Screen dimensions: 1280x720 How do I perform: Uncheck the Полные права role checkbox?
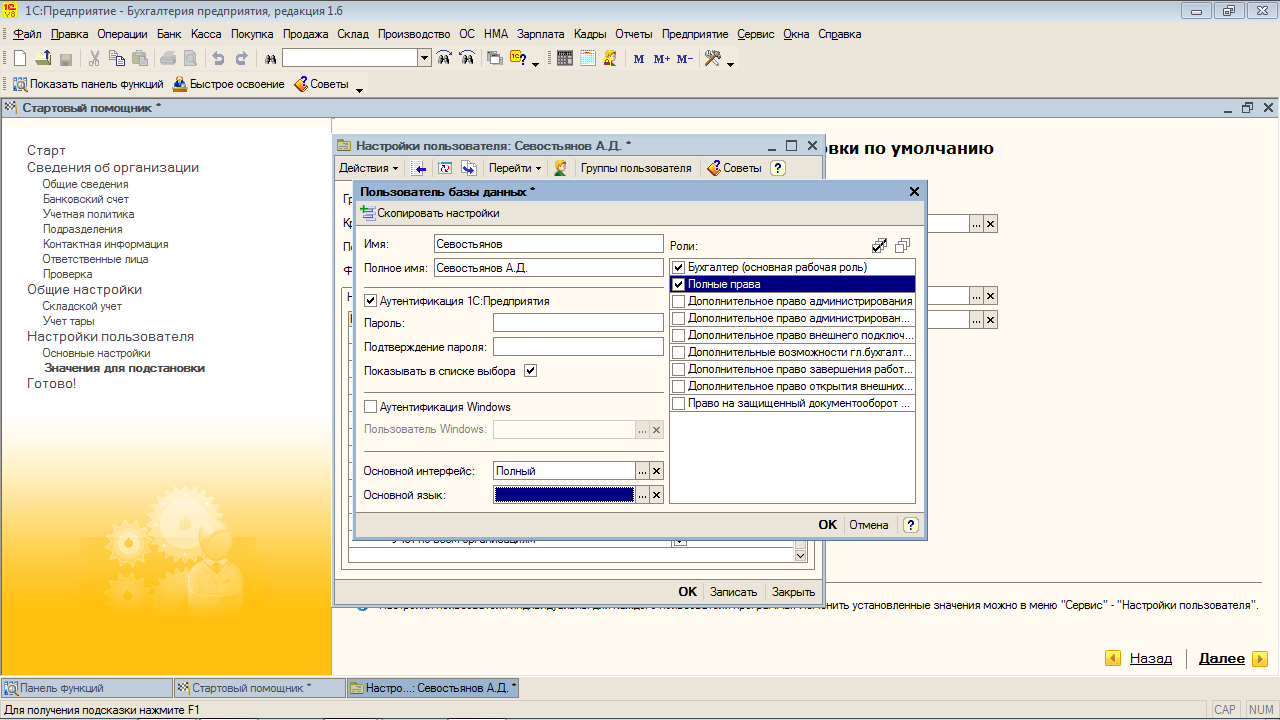click(679, 285)
